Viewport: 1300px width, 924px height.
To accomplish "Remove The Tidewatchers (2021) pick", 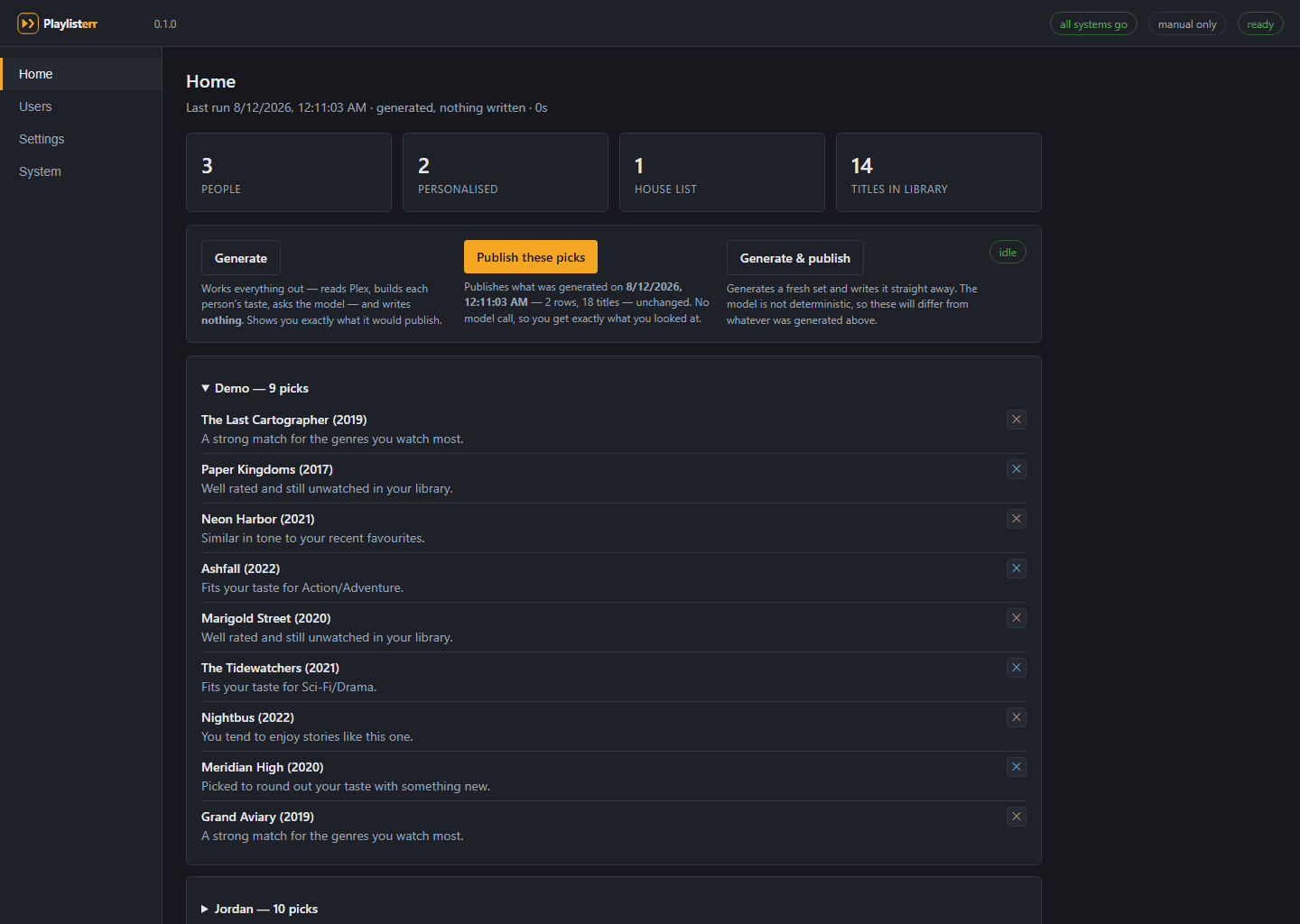I will [1017, 668].
